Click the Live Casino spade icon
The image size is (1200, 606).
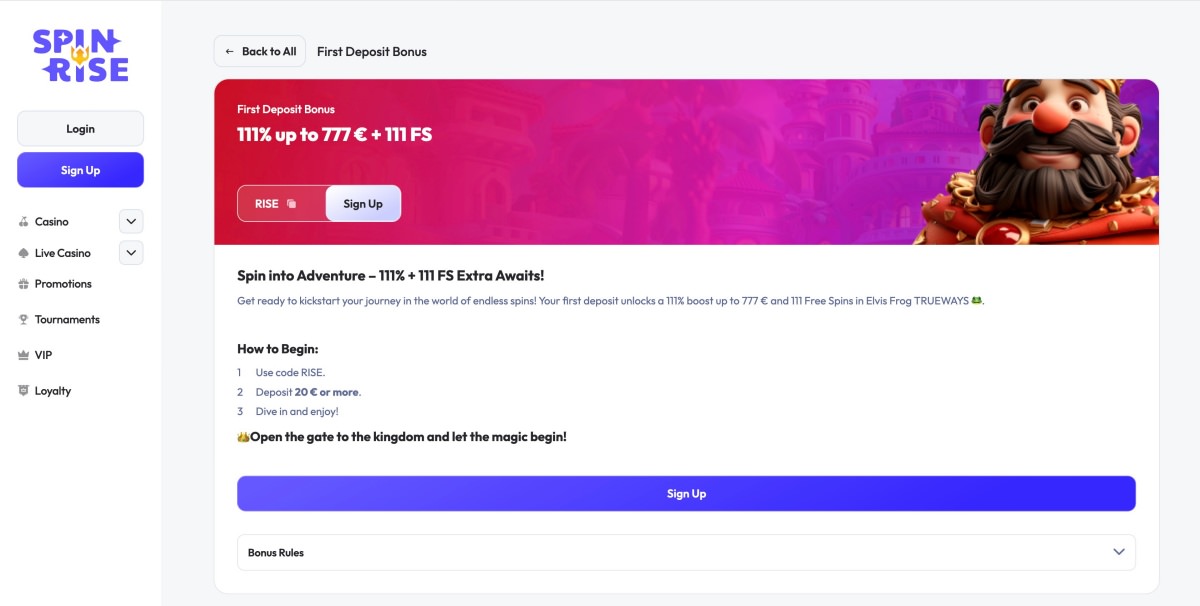(24, 254)
